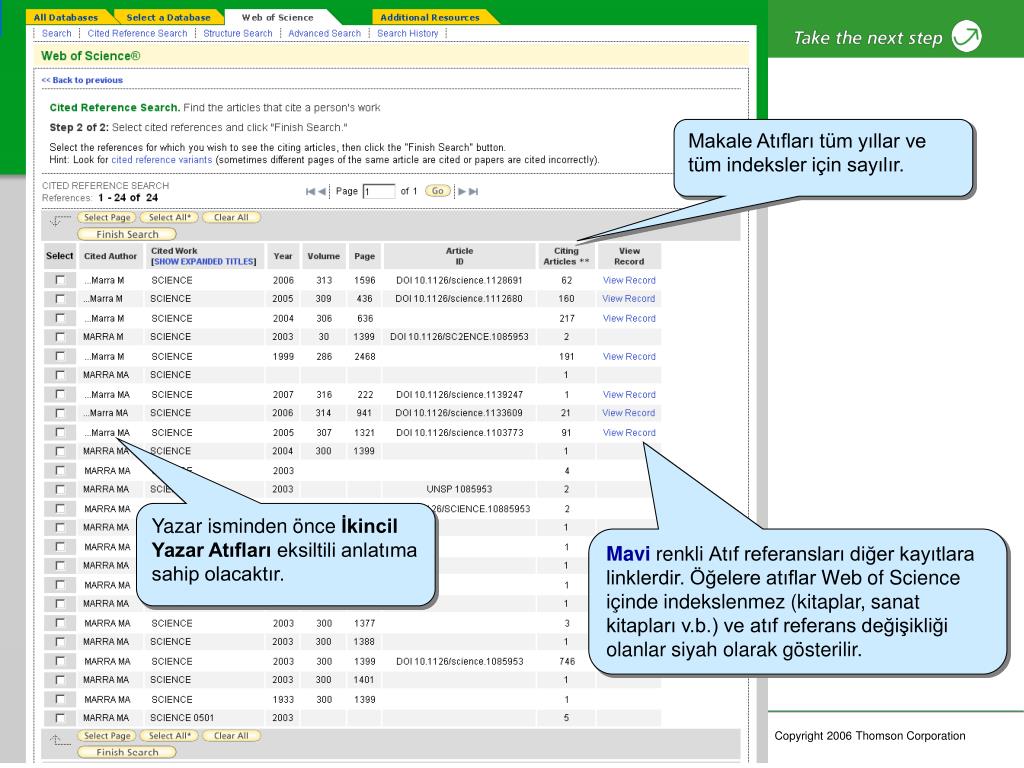
Task: Click the DOI 10.1126/SC2ENCE.1085953 cell
Action: [x=459, y=337]
